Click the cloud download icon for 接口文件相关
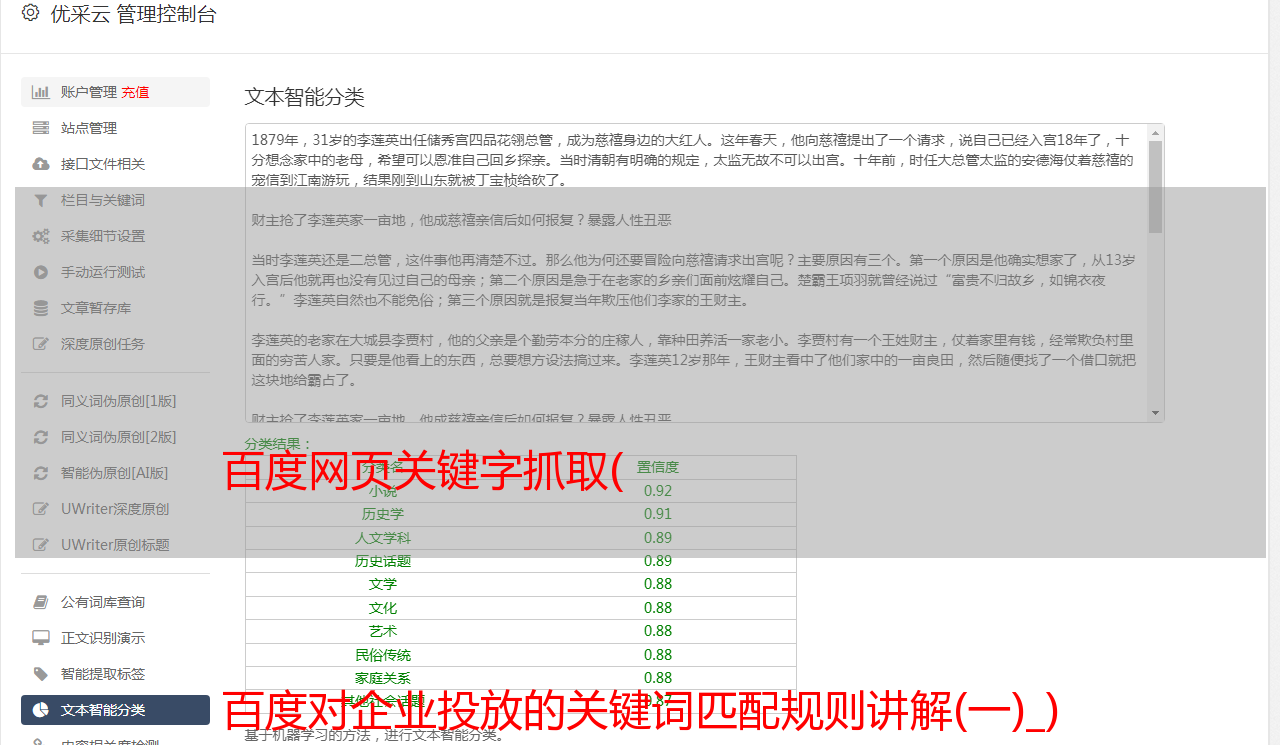 tap(41, 164)
